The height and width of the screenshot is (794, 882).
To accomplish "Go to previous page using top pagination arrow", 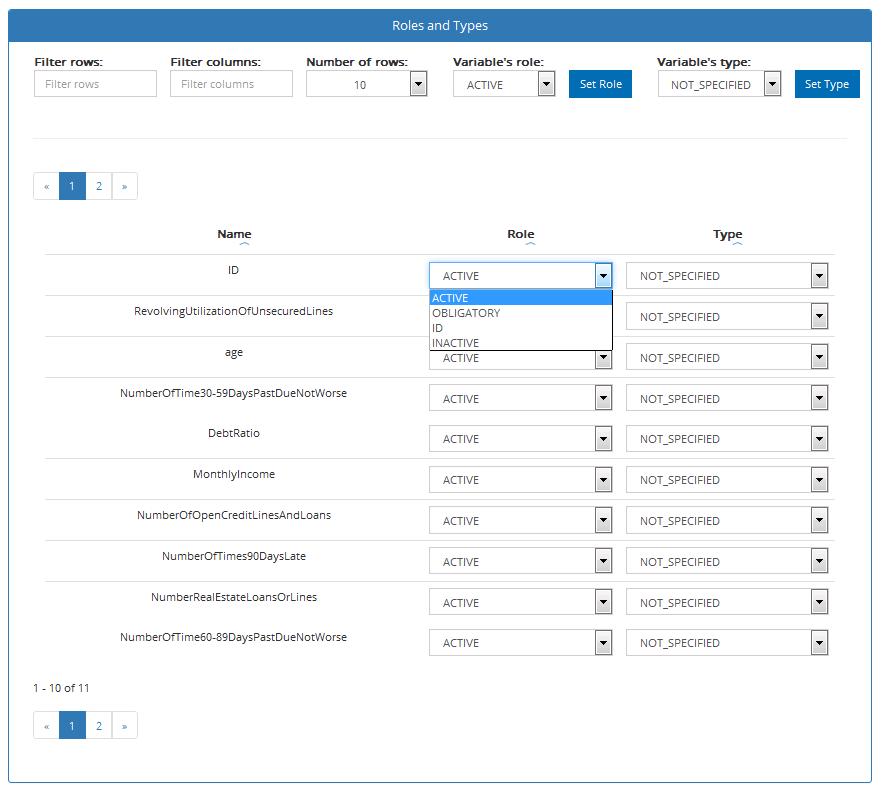I will click(x=46, y=186).
